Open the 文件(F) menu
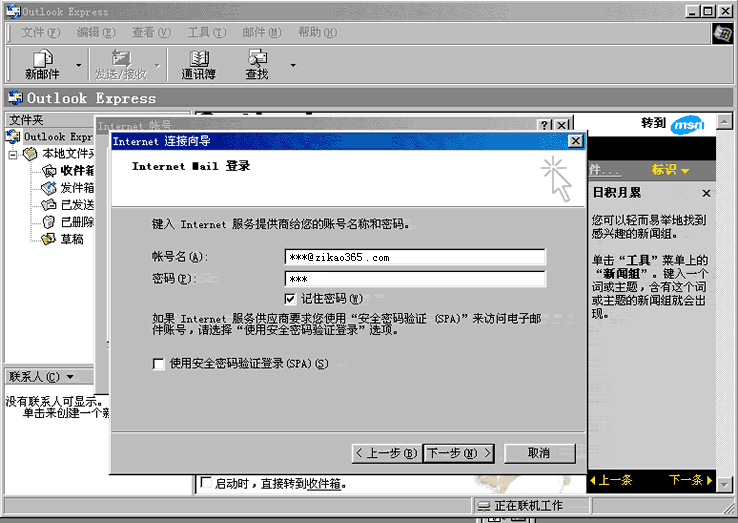 (x=41, y=32)
